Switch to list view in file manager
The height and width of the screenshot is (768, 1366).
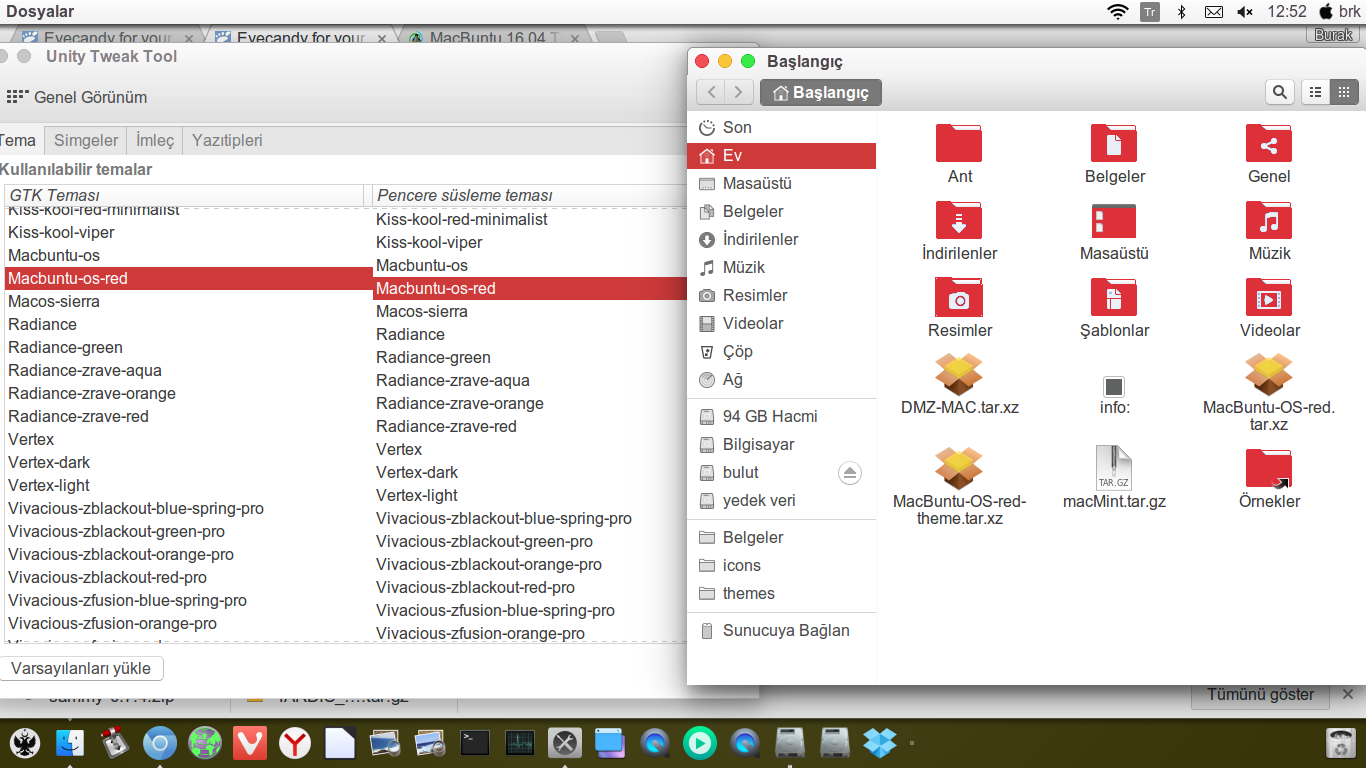pyautogui.click(x=1315, y=93)
